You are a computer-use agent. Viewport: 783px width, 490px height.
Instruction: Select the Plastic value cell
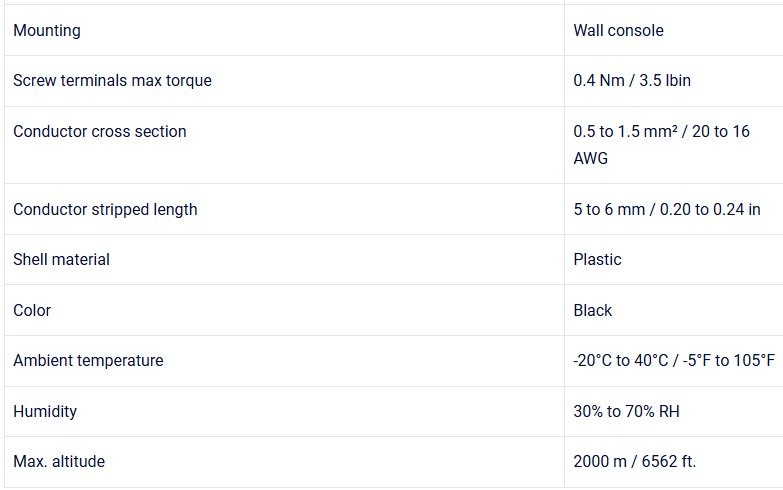597,259
